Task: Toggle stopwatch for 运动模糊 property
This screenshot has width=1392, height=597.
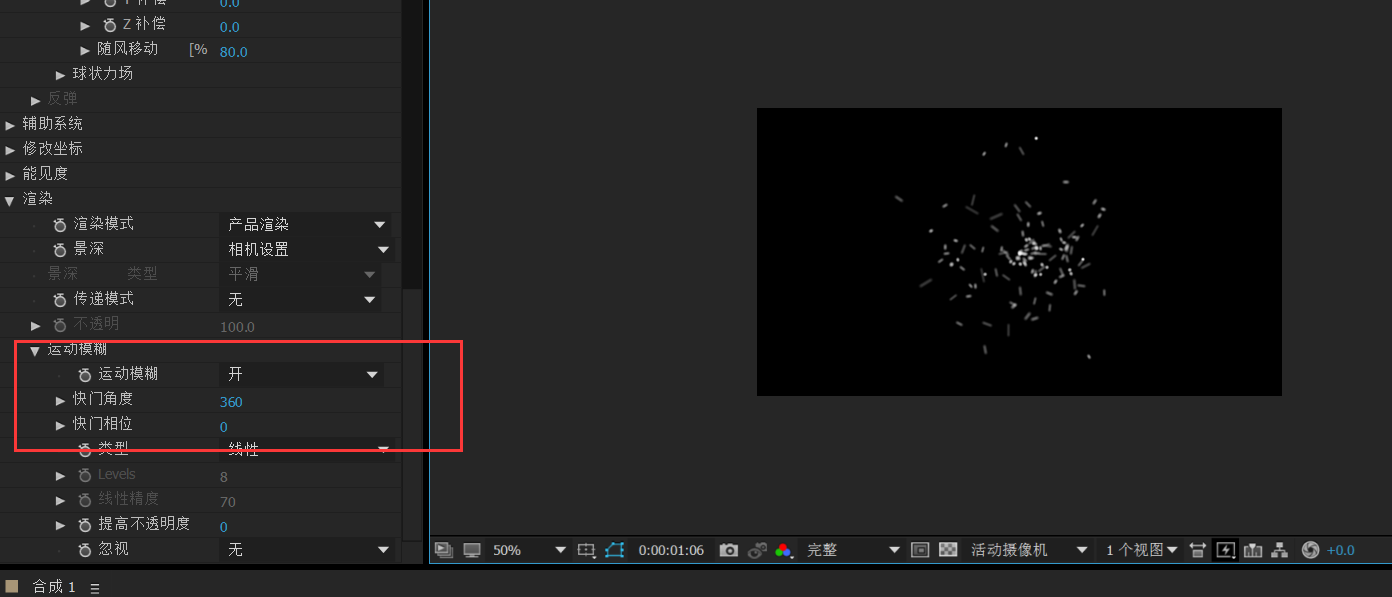Action: click(85, 375)
